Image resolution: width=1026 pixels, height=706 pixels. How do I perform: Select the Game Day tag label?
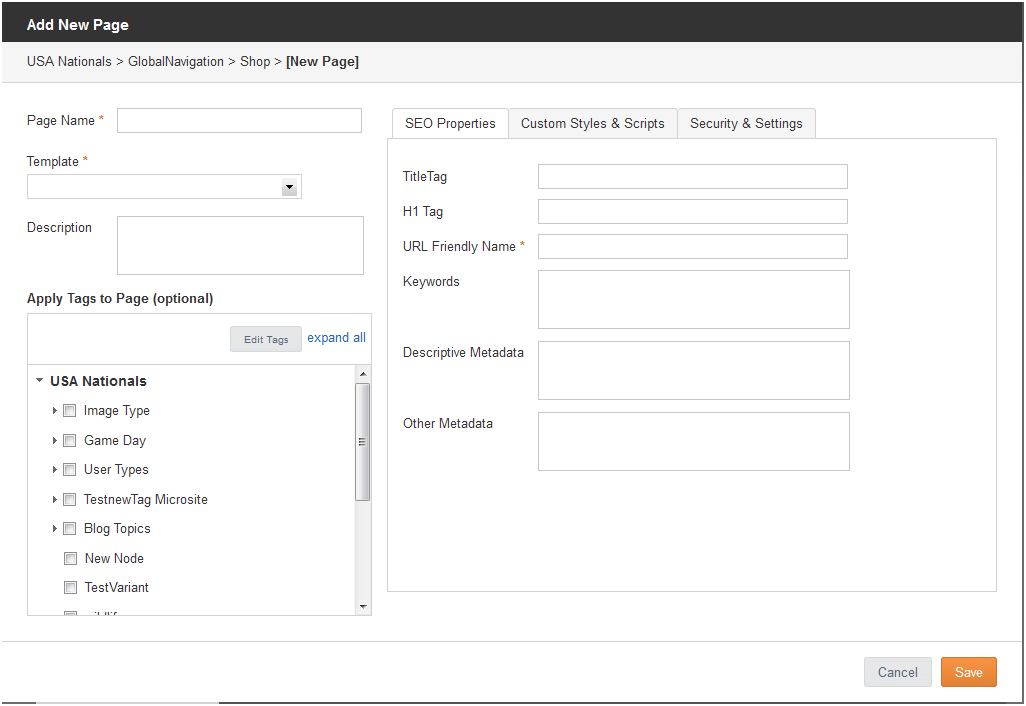pos(115,440)
